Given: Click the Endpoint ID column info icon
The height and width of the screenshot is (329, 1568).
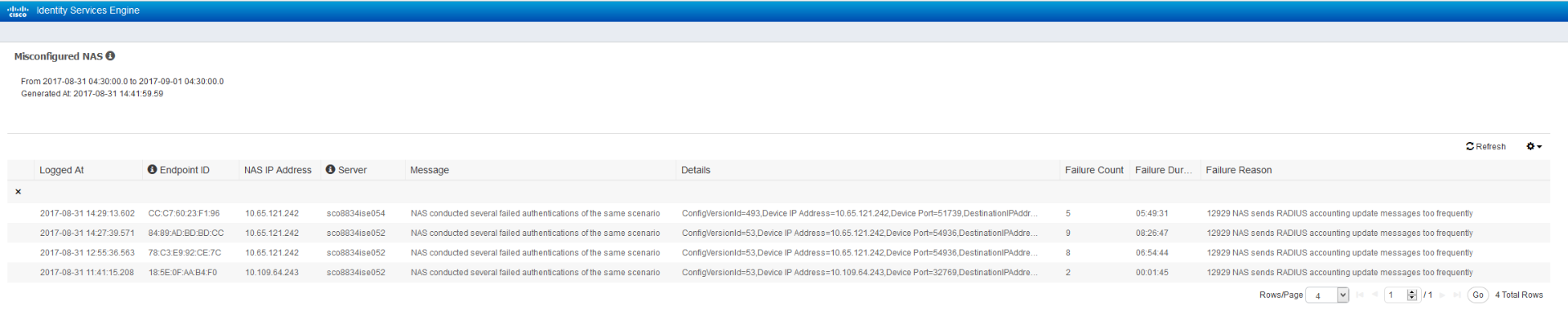Looking at the screenshot, I should pyautogui.click(x=152, y=170).
